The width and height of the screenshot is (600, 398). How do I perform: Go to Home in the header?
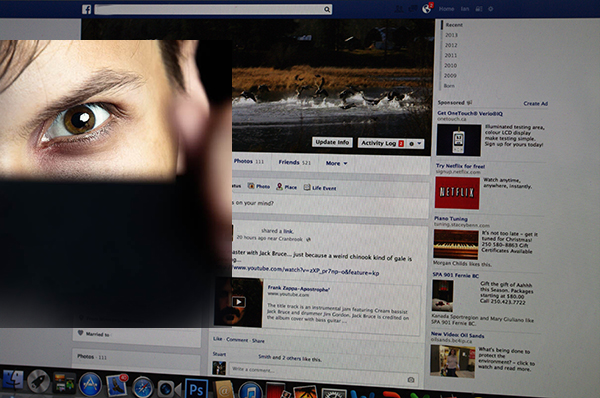pyautogui.click(x=446, y=9)
